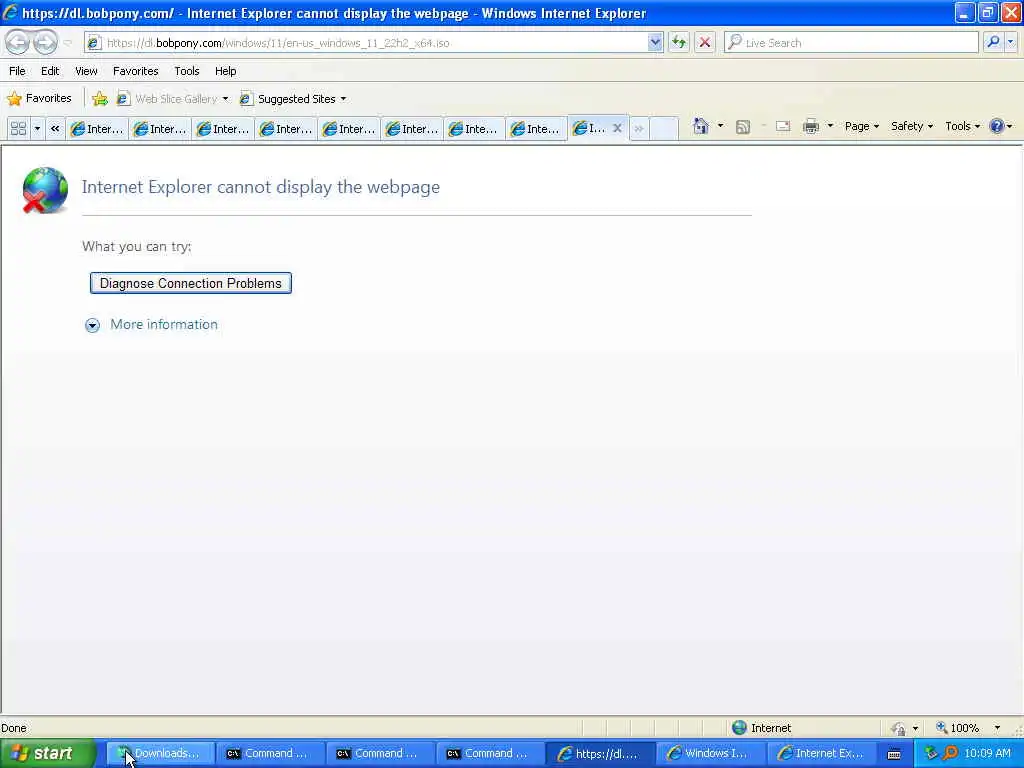Open the View menu
This screenshot has height=768, width=1024.
tap(86, 71)
